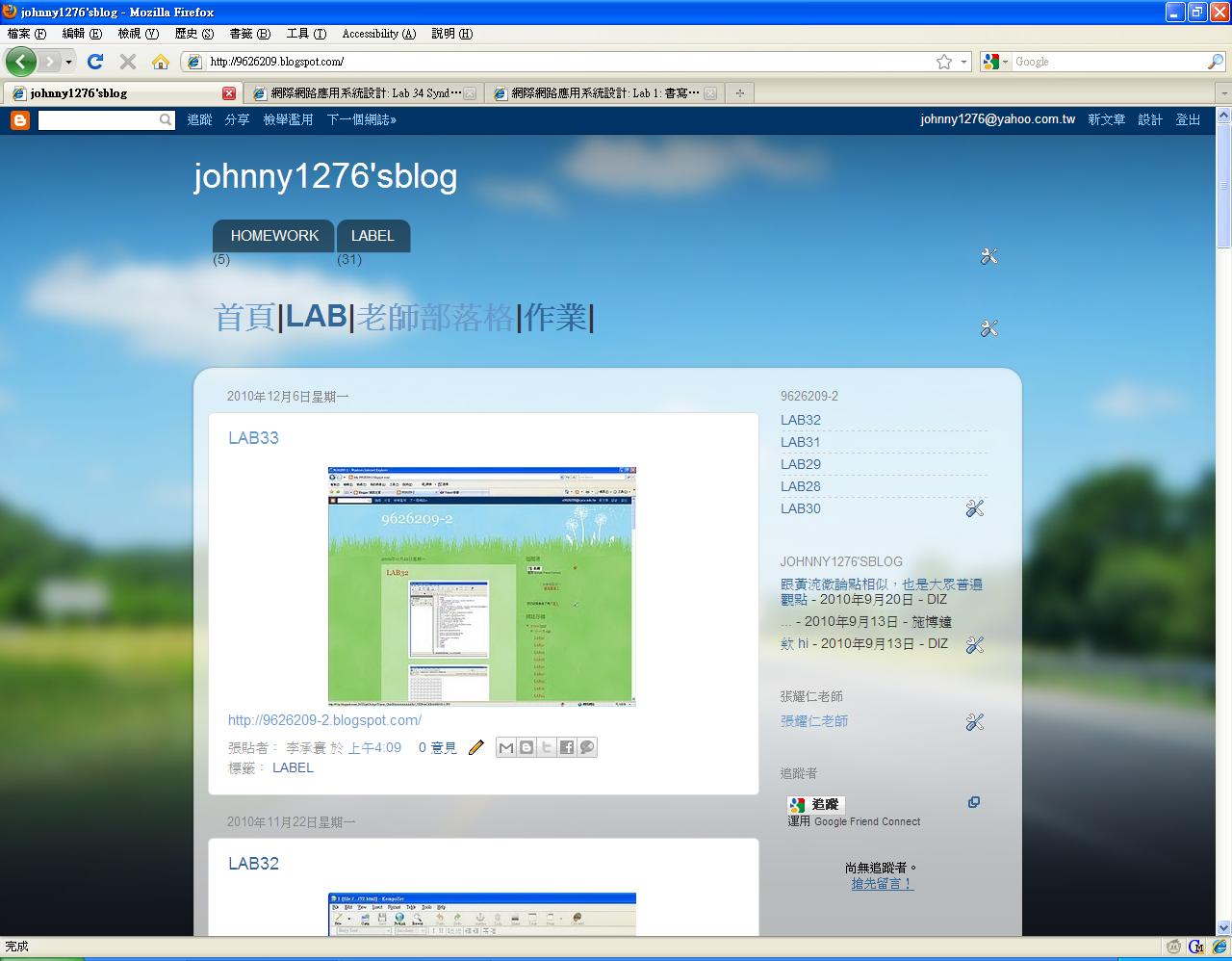
Task: Click 登出 to sign out
Action: coord(1188,120)
